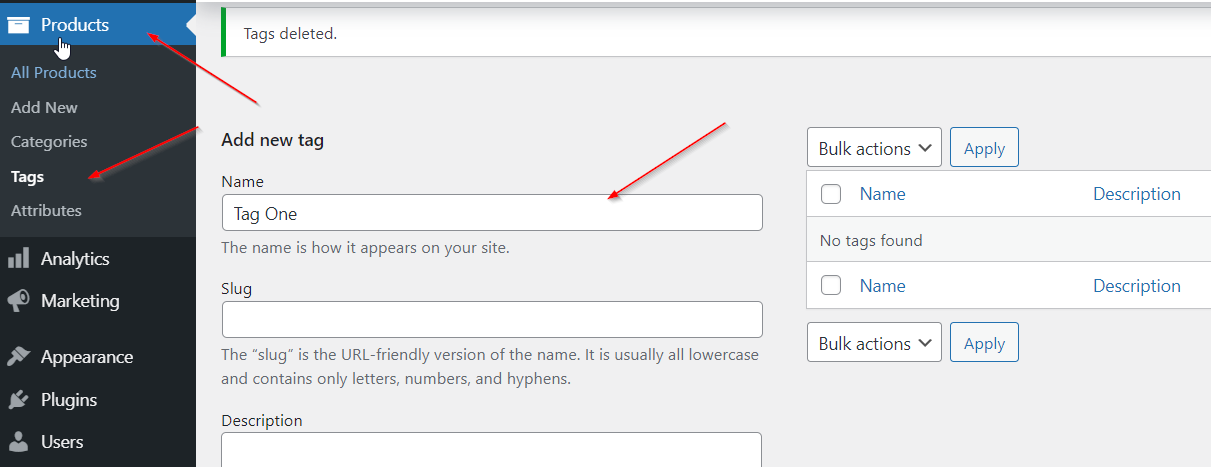The image size is (1211, 467).
Task: Open All Products submenu item
Action: pyautogui.click(x=54, y=73)
